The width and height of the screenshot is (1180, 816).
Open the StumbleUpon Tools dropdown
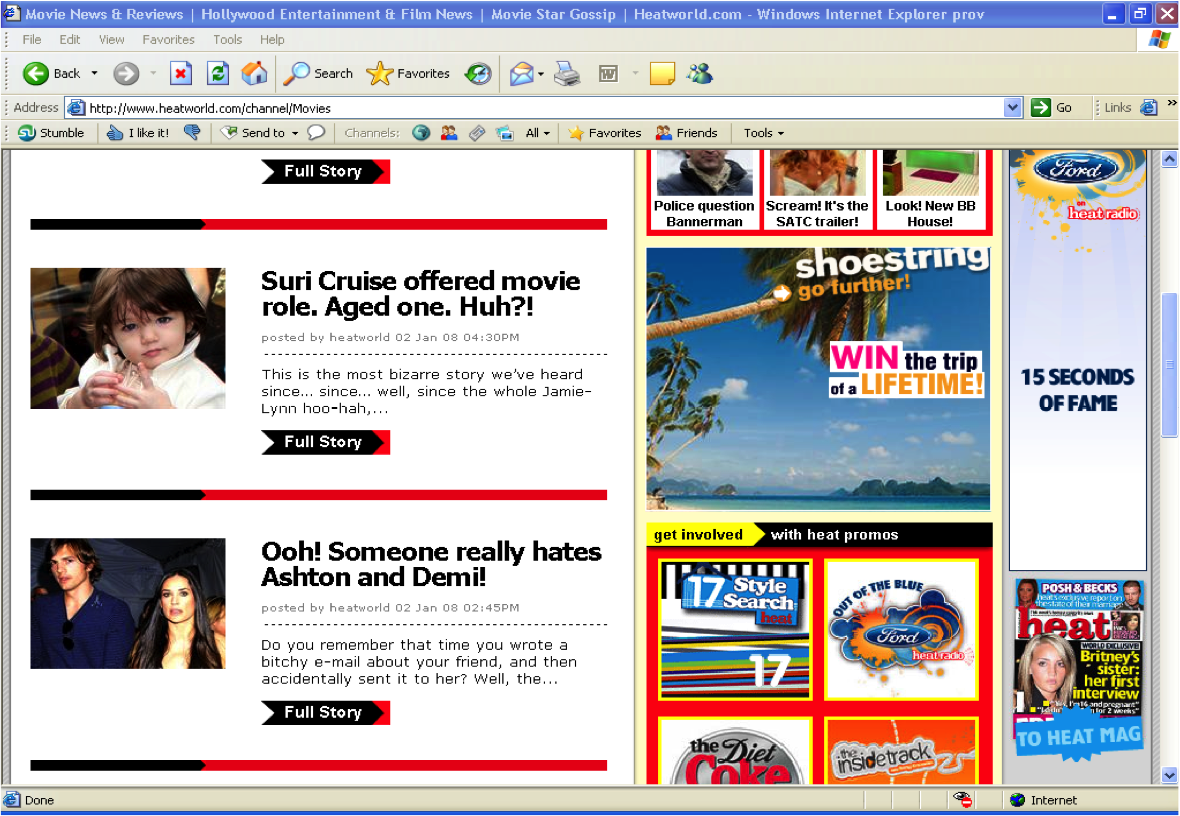764,132
